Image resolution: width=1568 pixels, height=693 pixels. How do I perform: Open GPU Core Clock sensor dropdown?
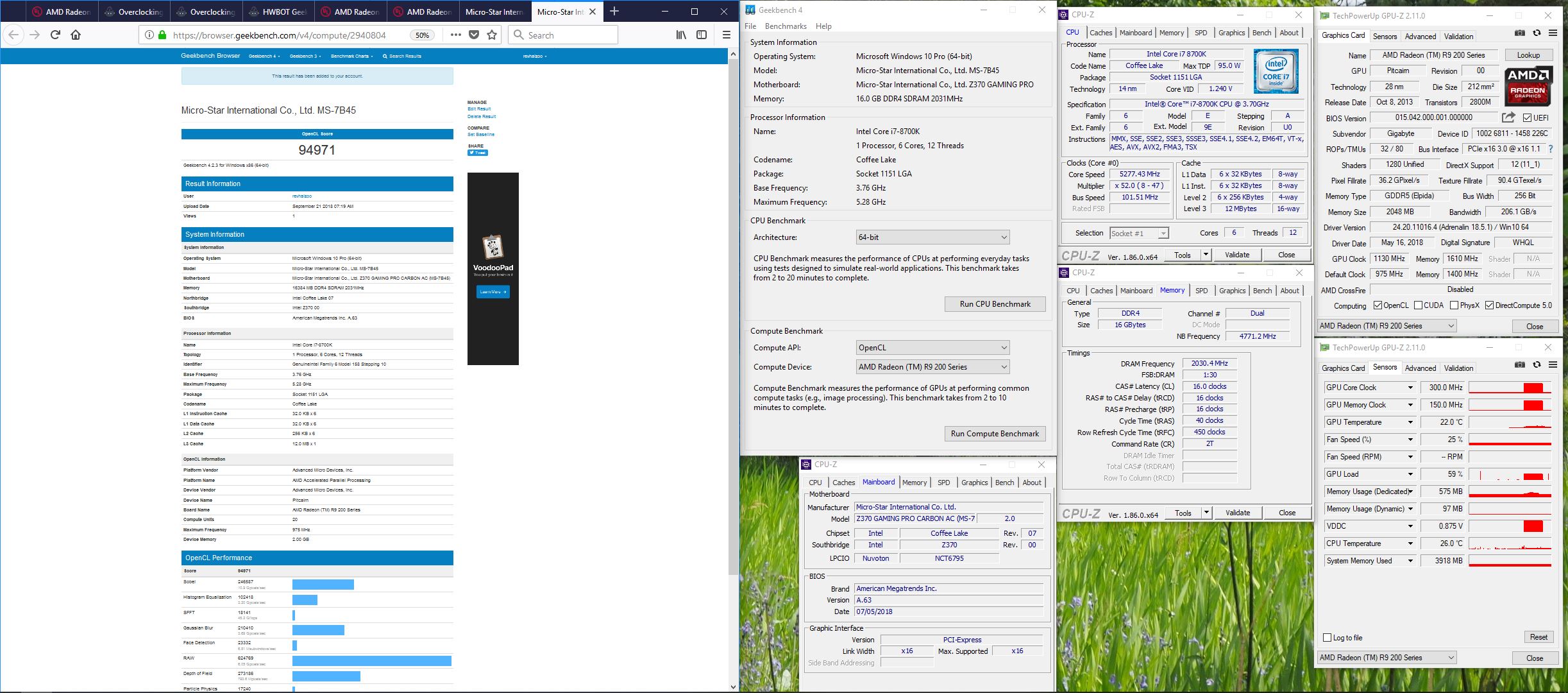tap(1410, 388)
